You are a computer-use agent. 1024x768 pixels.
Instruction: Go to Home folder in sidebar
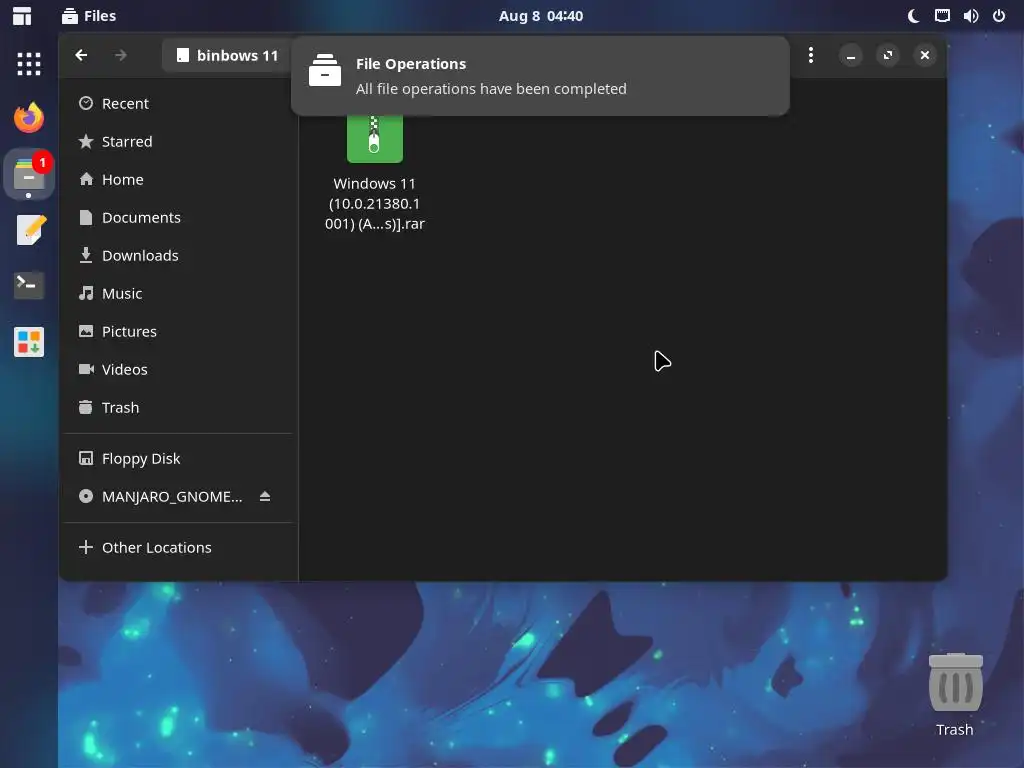coord(178,179)
